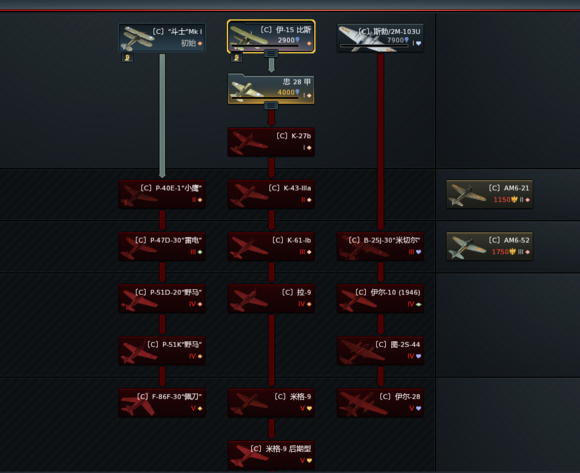Select the locked 拉-9 fighter card
The height and width of the screenshot is (473, 580).
(x=271, y=298)
